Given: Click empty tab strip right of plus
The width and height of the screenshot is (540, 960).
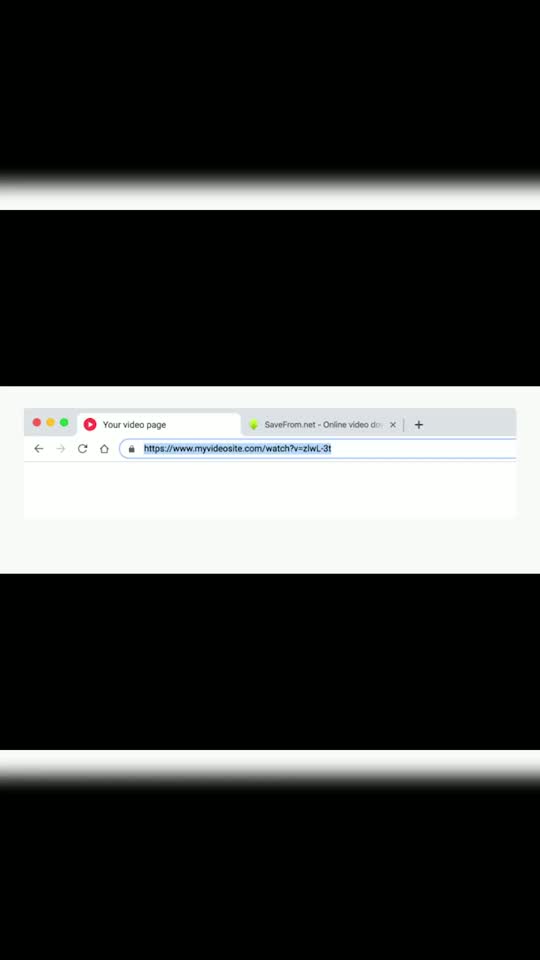Looking at the screenshot, I should pyautogui.click(x=471, y=424).
